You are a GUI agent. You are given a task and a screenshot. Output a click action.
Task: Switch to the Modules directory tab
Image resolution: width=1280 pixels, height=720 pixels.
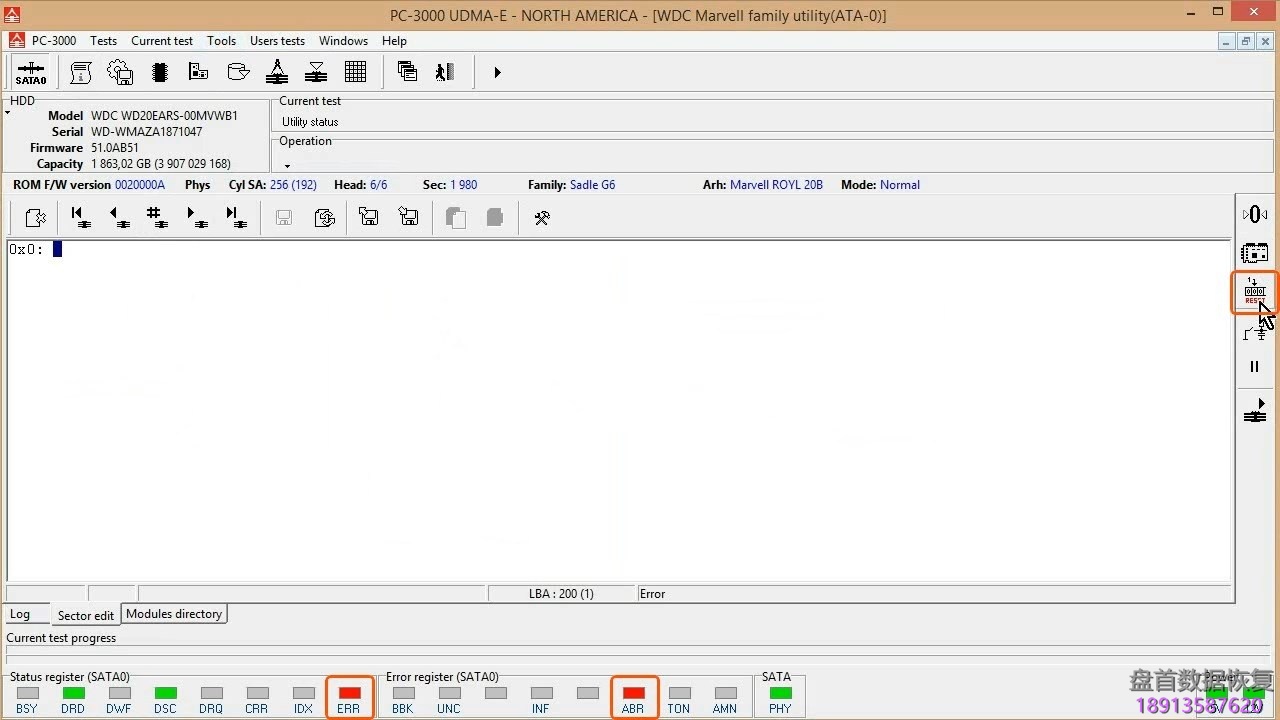[x=174, y=614]
